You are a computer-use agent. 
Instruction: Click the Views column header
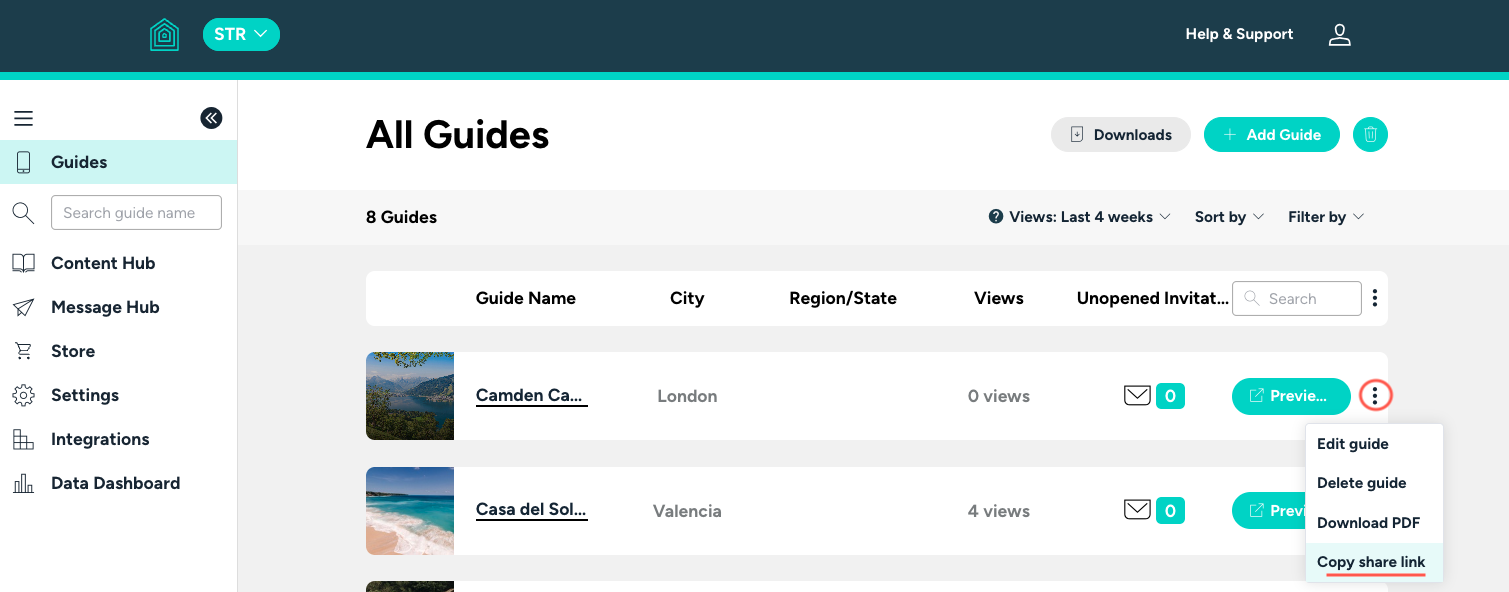coord(999,298)
